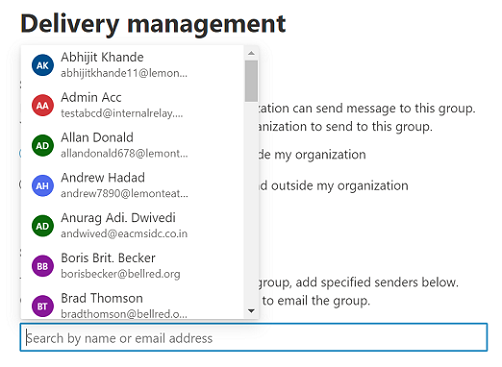This screenshot has height=367, width=502.
Task: Click email bradthomson@bellred.o...
Action: [x=124, y=314]
